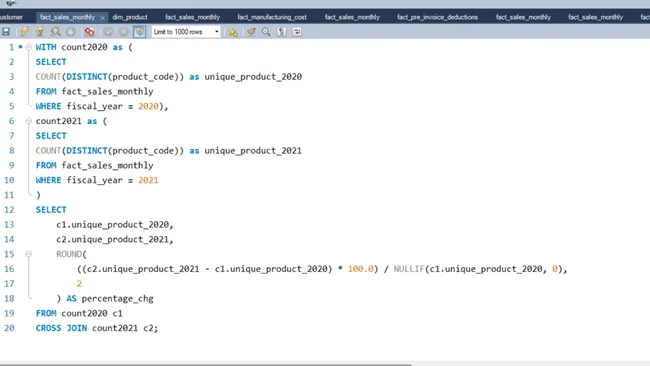Click the WITH keyword on line 1
The image size is (650, 366).
(46, 47)
